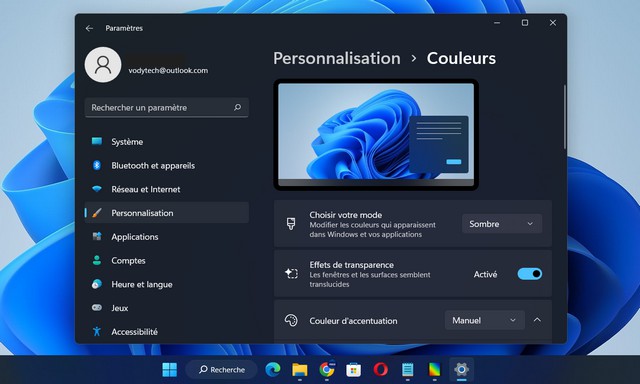Click the search magnifier in settings search box
The height and width of the screenshot is (384, 640).
238,107
